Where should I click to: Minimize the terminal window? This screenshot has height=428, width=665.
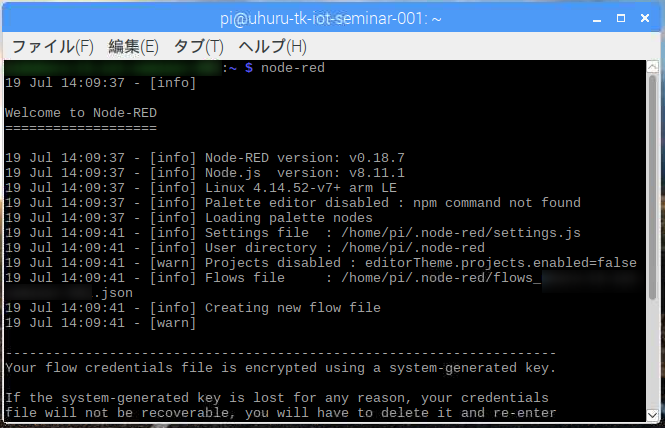(x=599, y=17)
